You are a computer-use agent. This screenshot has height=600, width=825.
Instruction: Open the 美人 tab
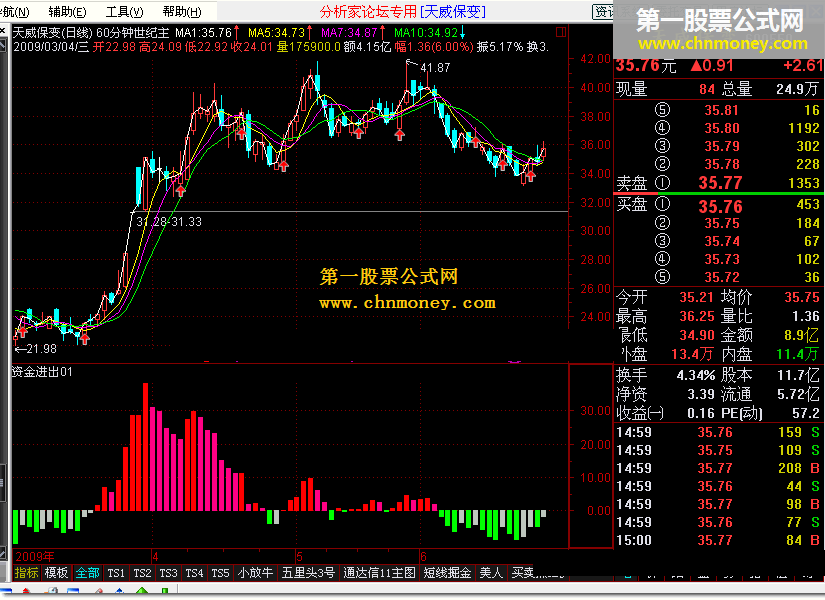pyautogui.click(x=491, y=573)
